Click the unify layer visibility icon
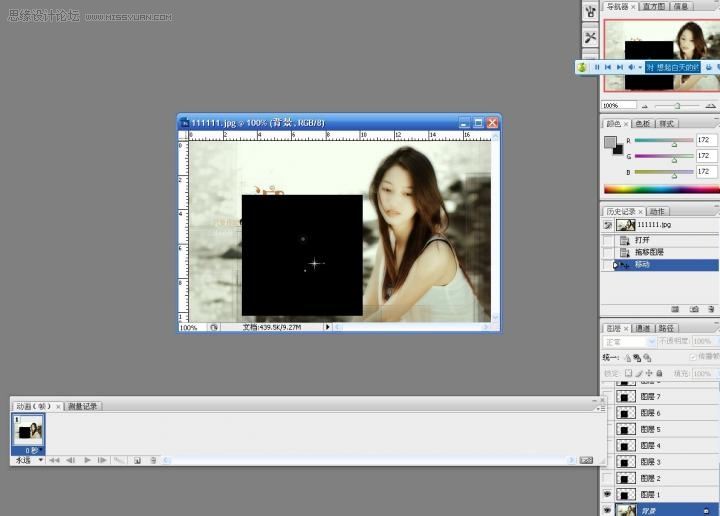The image size is (720, 516). [x=637, y=358]
